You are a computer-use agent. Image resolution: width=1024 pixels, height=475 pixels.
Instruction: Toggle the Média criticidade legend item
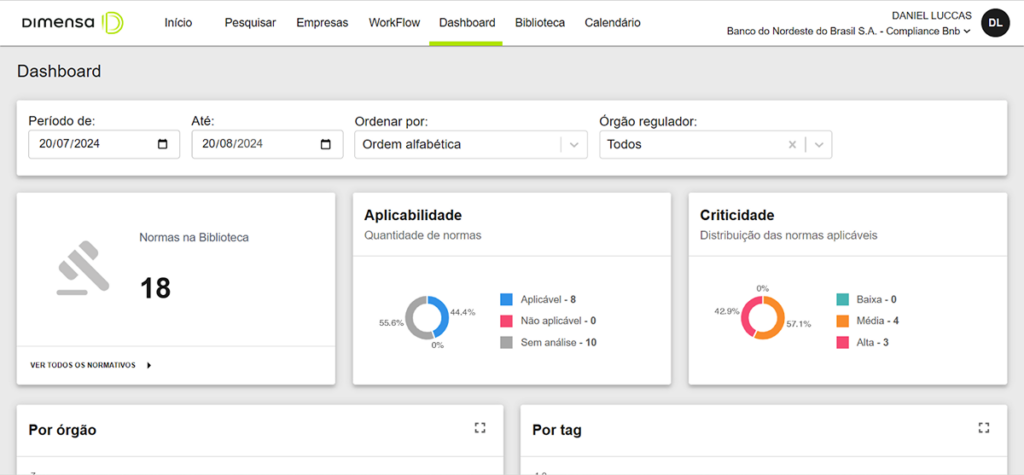[x=870, y=321]
